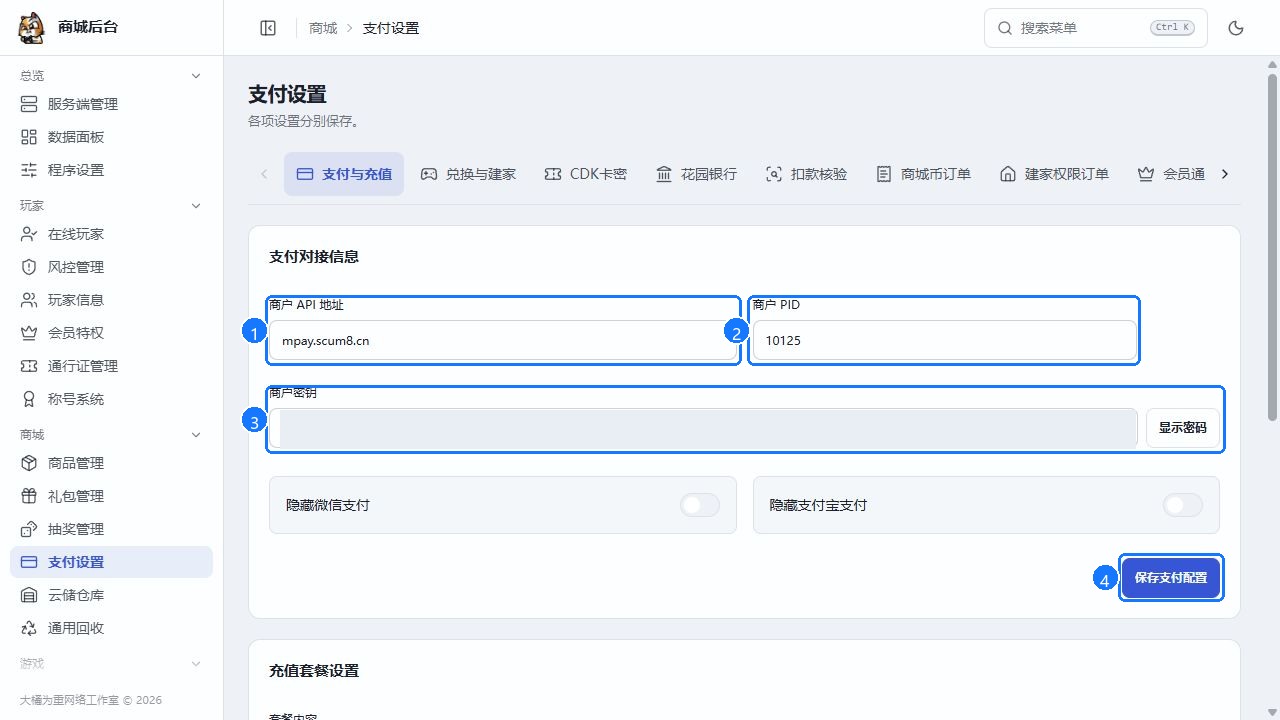1280x720 pixels.
Task: Open 服务端管理 server icon in sidebar
Action: 29,104
